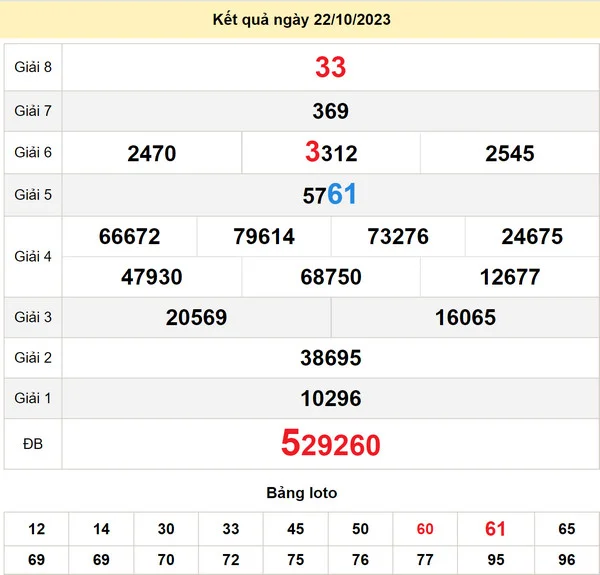Click the title 'Kết quả ngày 22/10/2023'

[302, 20]
